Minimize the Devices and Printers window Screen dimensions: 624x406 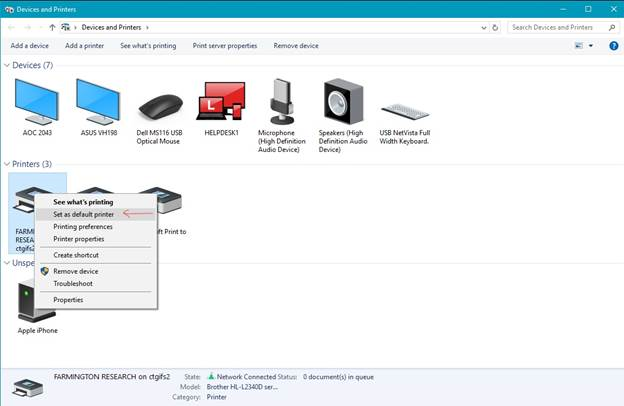(x=563, y=9)
